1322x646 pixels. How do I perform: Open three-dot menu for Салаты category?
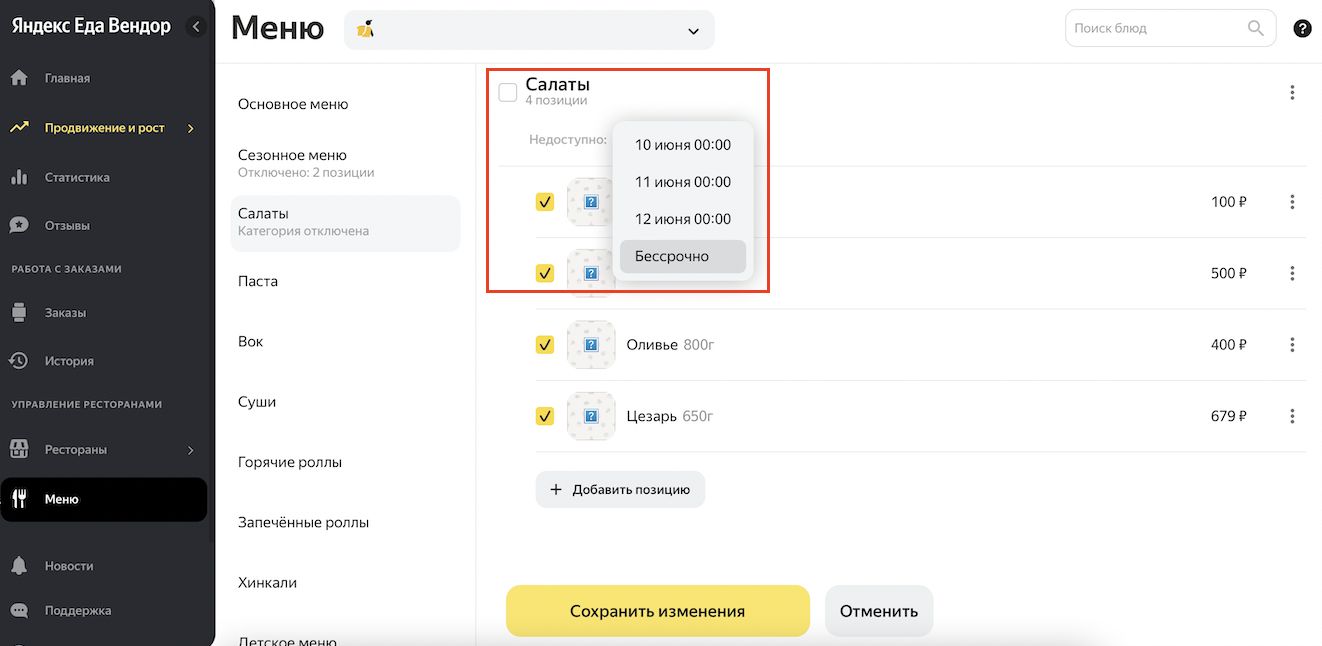pos(1292,93)
